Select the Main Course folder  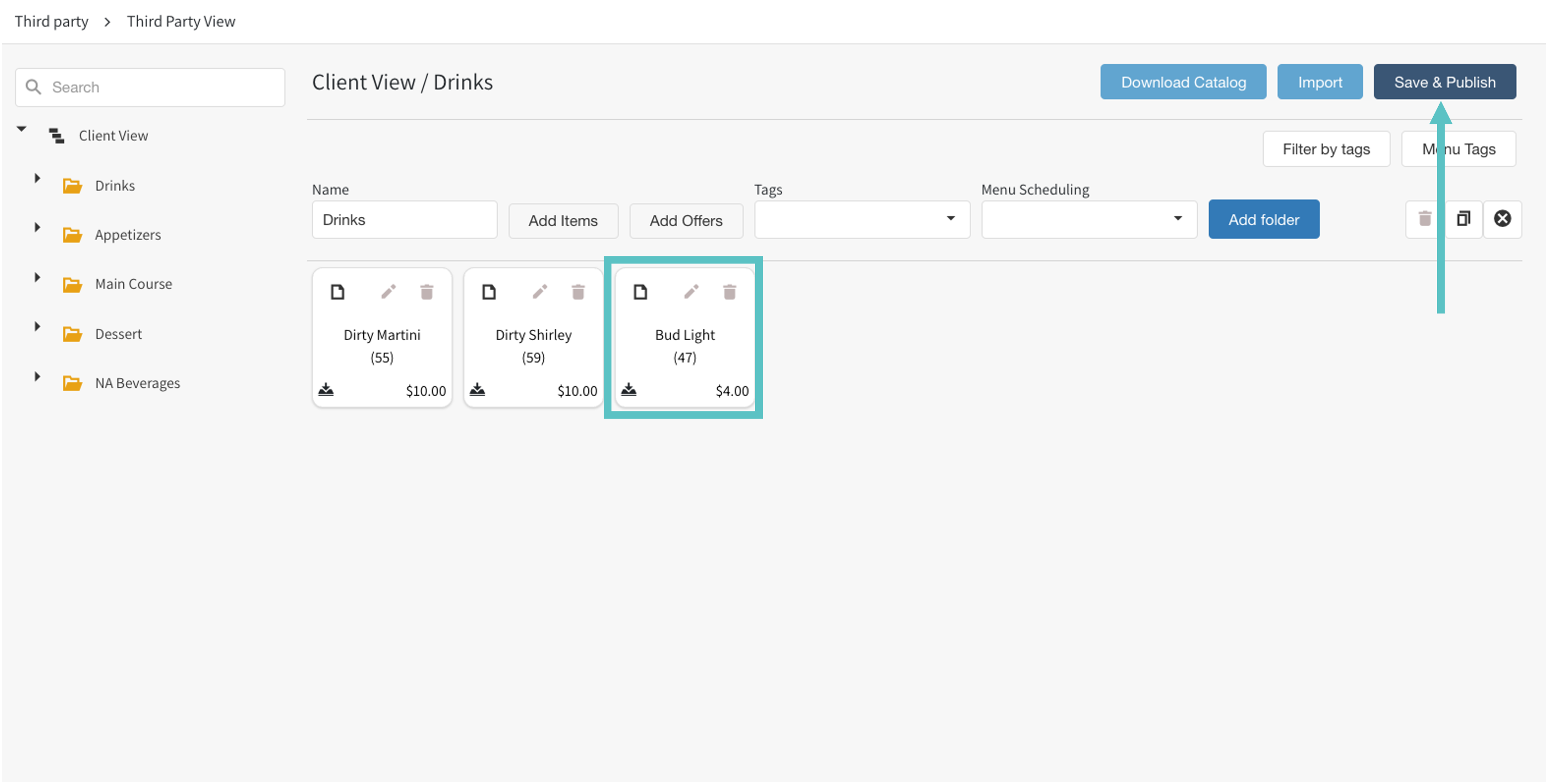(x=133, y=284)
